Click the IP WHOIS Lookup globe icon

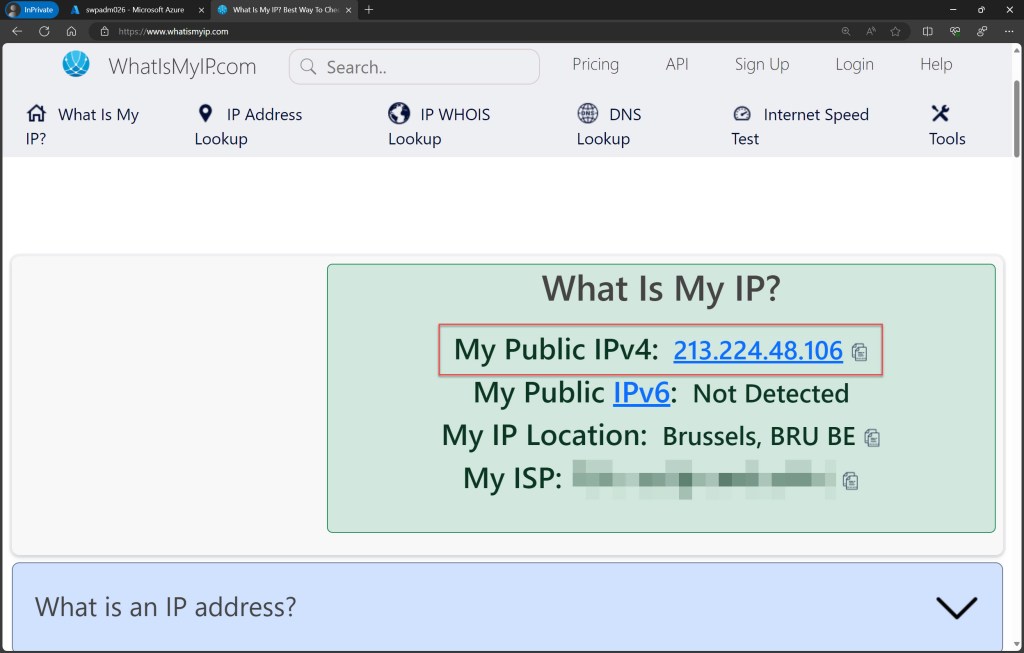(399, 113)
